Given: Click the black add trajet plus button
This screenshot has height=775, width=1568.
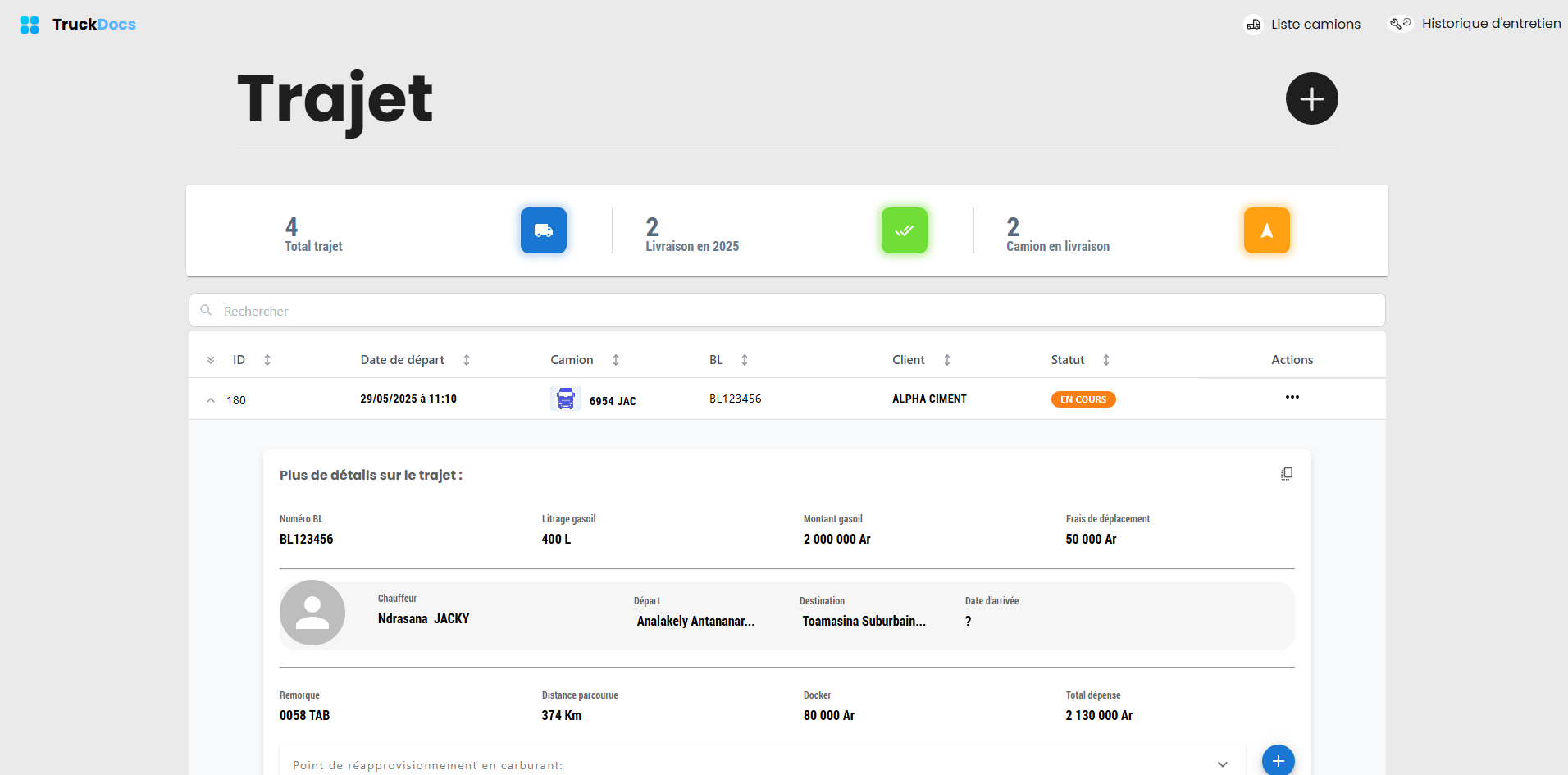Looking at the screenshot, I should click(1311, 98).
